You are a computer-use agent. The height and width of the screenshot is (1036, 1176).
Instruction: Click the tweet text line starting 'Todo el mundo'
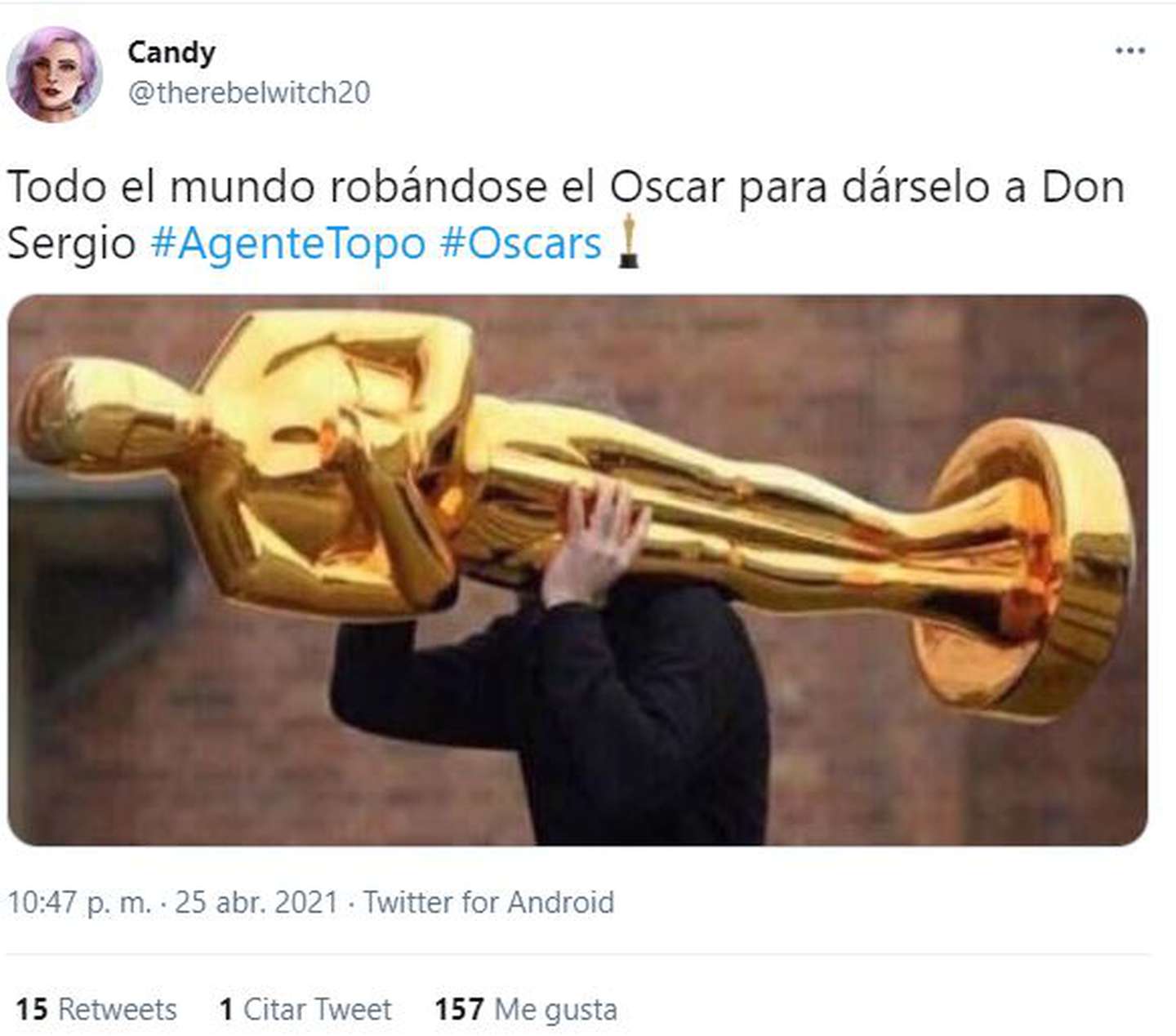click(566, 186)
